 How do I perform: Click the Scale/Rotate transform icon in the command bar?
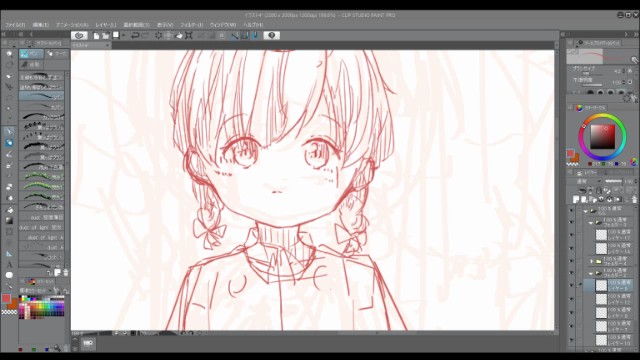click(x=189, y=36)
